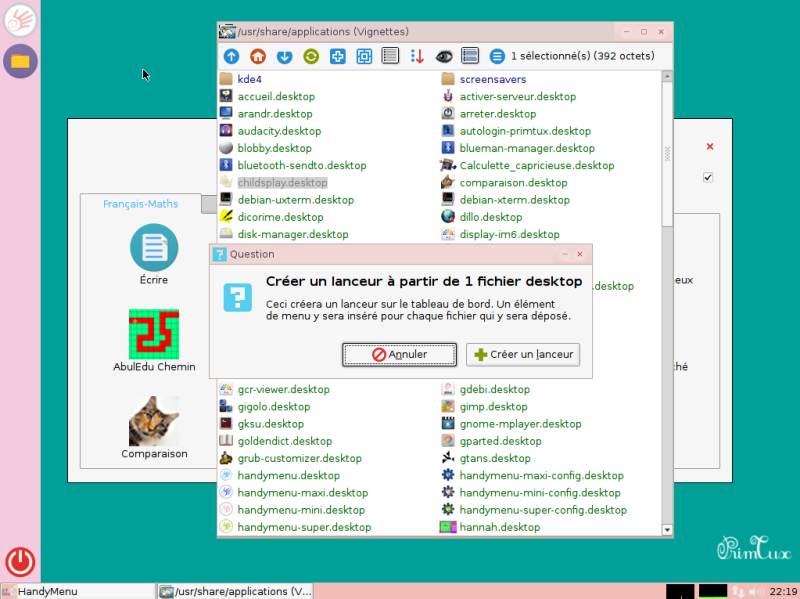
Task: Select hannah.desktop file
Action: [x=499, y=527]
